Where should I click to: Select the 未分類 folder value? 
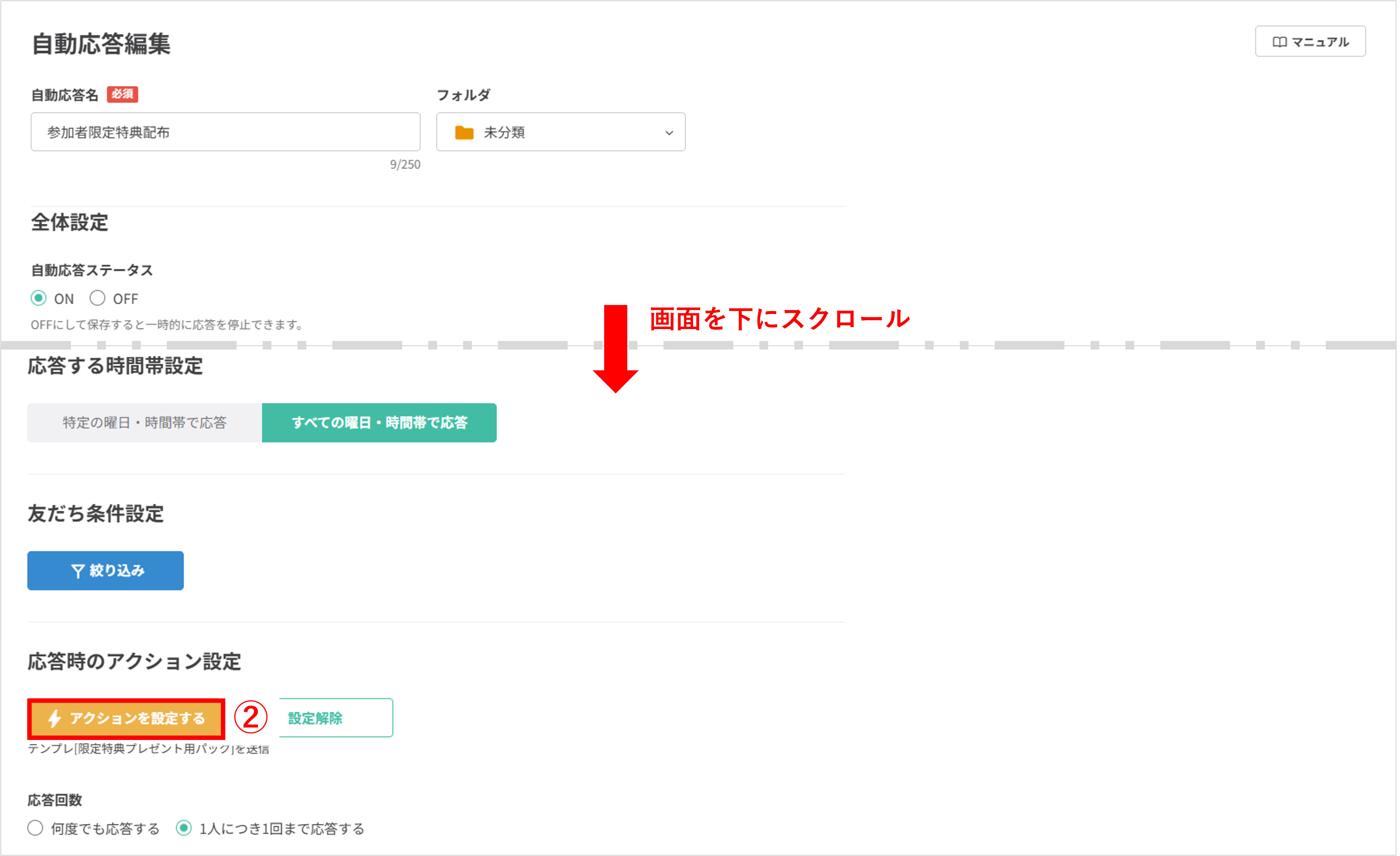tap(504, 132)
